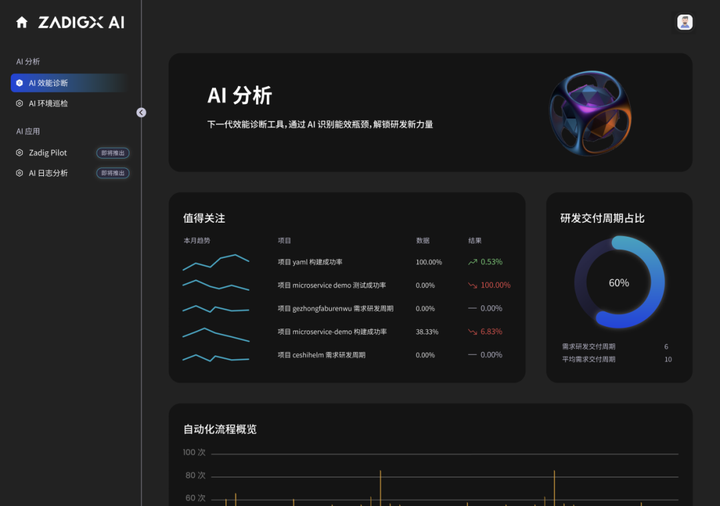Click the 60% donut progress ring
The width and height of the screenshot is (720, 506).
tap(619, 282)
